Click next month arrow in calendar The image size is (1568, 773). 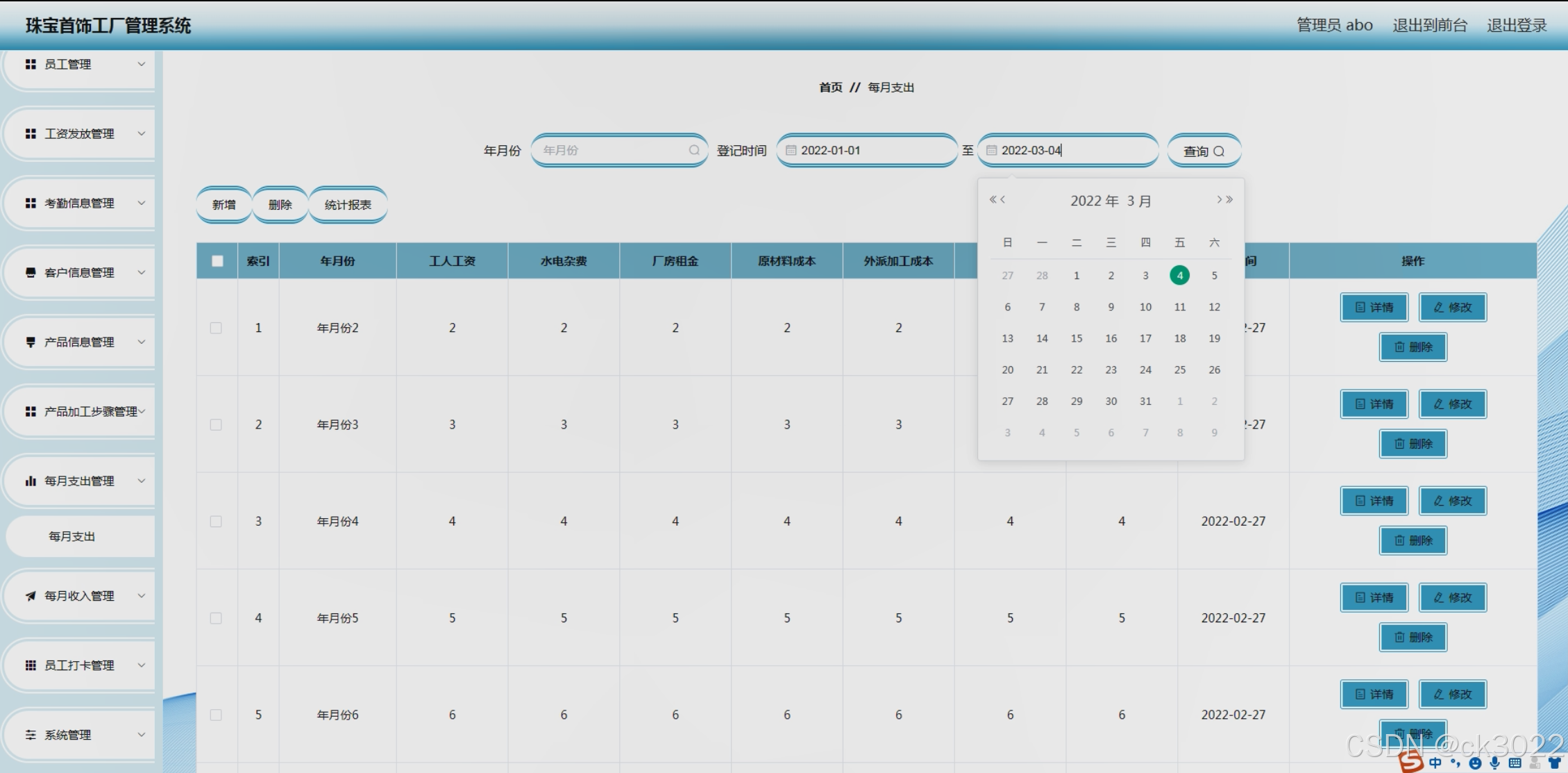[1219, 200]
